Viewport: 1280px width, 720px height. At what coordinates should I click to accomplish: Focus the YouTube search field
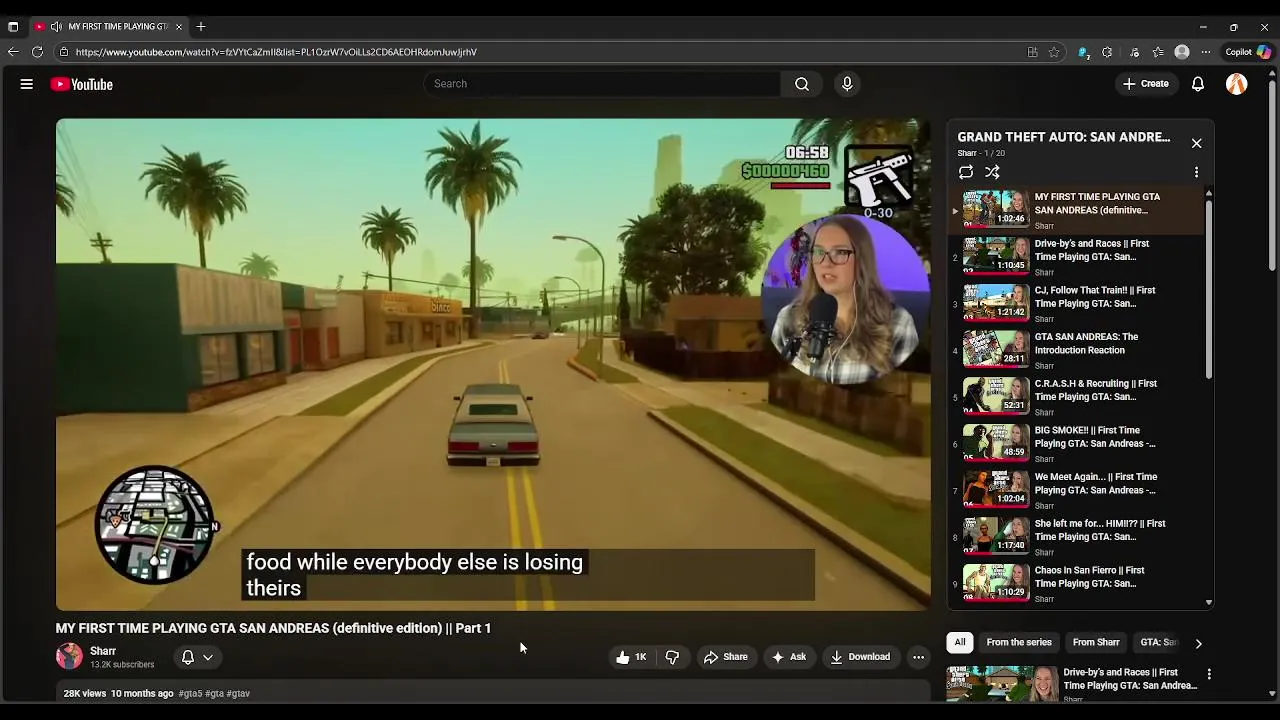click(x=603, y=84)
